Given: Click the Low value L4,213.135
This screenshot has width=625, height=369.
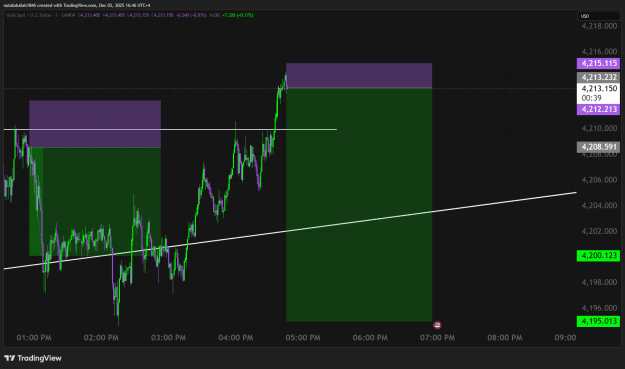Looking at the screenshot, I should (x=138, y=15).
